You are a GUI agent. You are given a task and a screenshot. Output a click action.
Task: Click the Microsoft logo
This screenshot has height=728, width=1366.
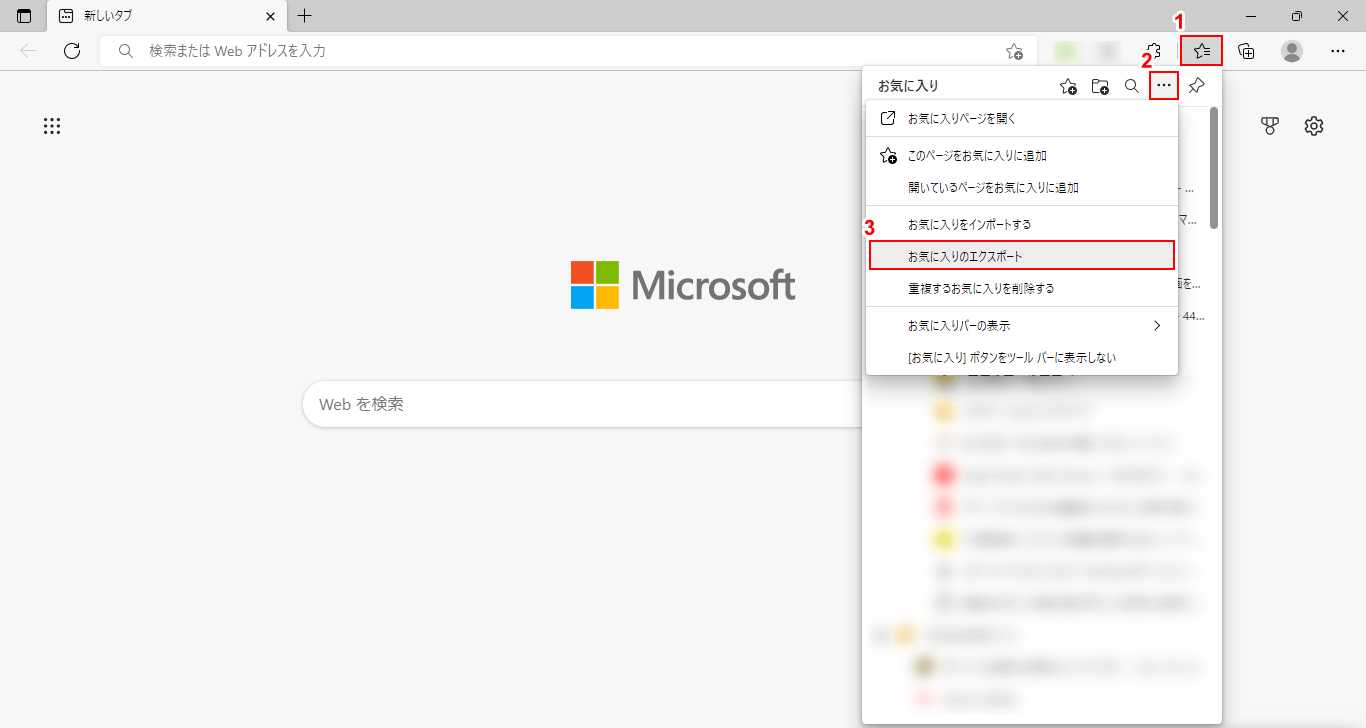pyautogui.click(x=683, y=285)
